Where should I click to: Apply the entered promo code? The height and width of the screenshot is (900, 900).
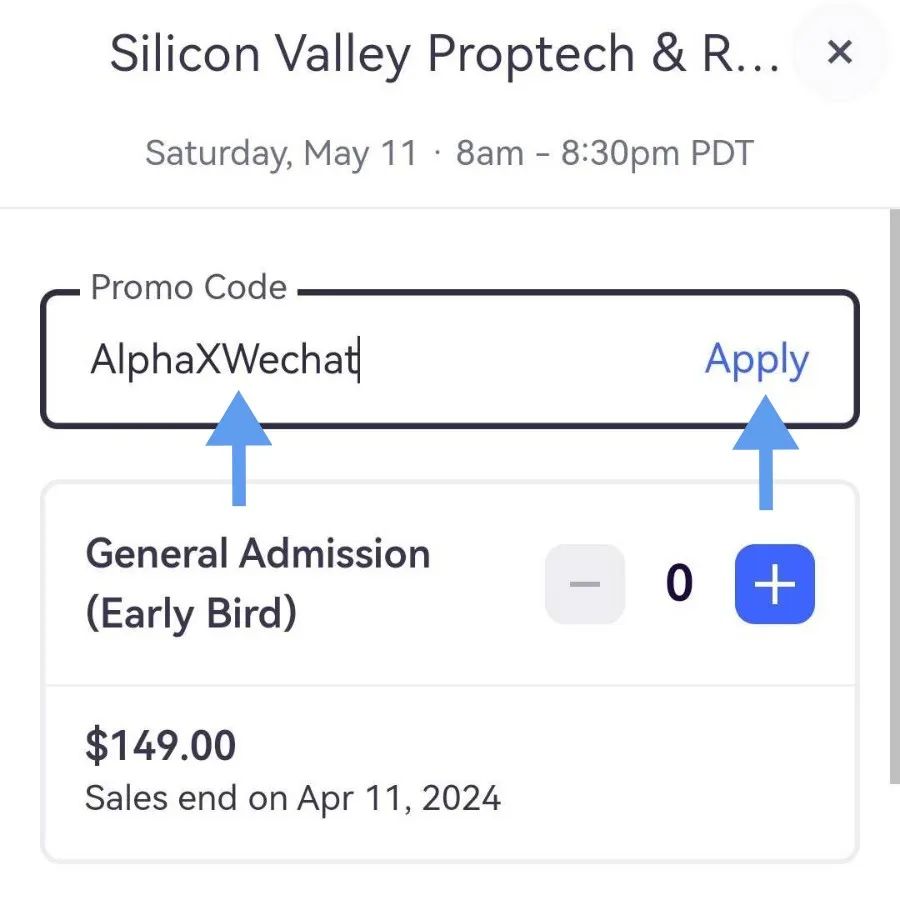[x=757, y=360]
